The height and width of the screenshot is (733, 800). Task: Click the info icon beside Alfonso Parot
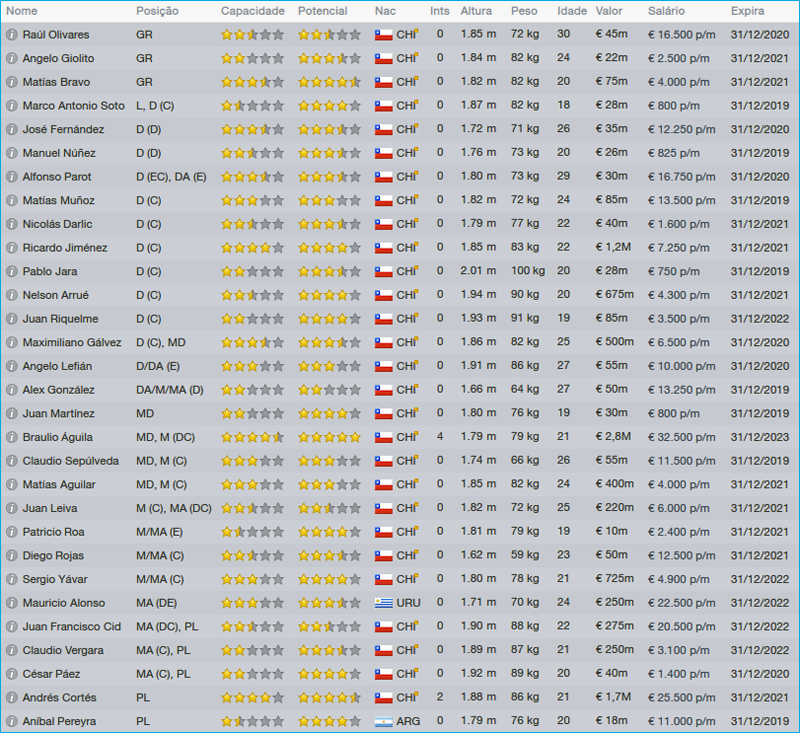[x=11, y=176]
